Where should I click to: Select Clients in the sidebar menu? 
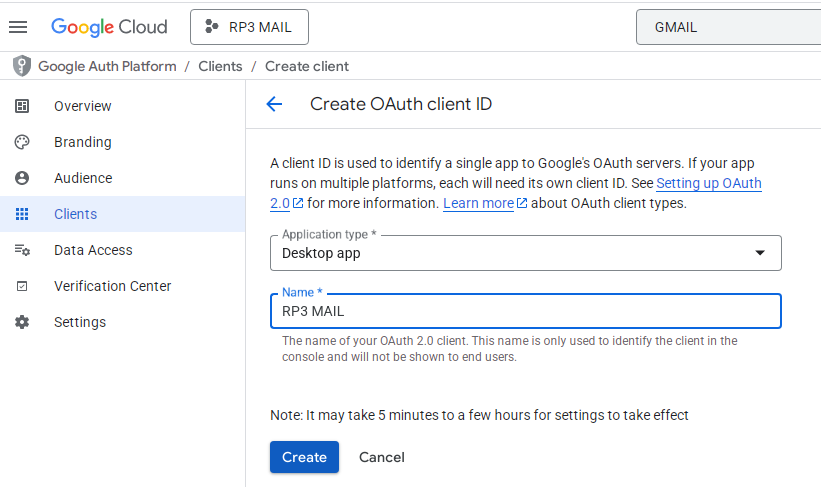click(75, 214)
